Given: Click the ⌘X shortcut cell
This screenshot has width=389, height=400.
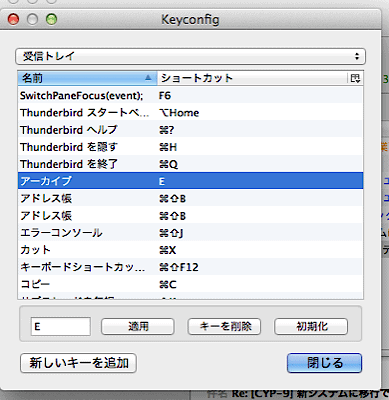Looking at the screenshot, I should pos(167,250).
